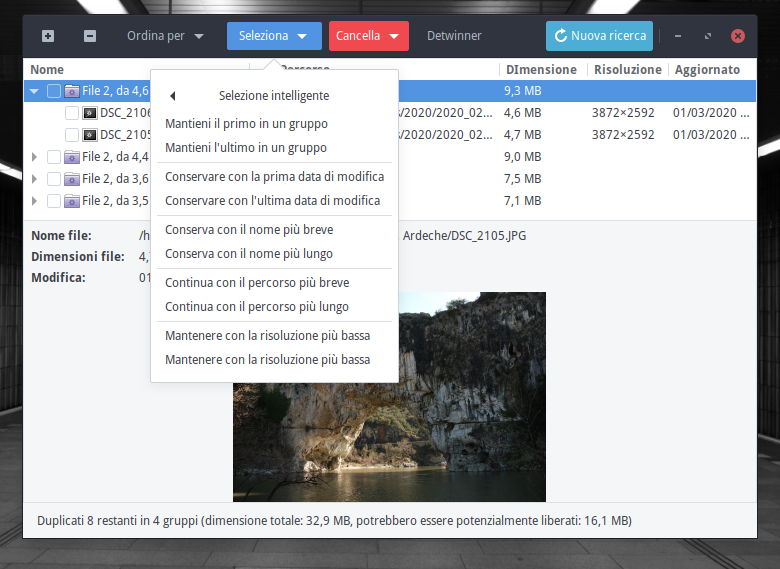The width and height of the screenshot is (780, 569).
Task: Open the Ordina per dropdown
Action: tap(165, 36)
